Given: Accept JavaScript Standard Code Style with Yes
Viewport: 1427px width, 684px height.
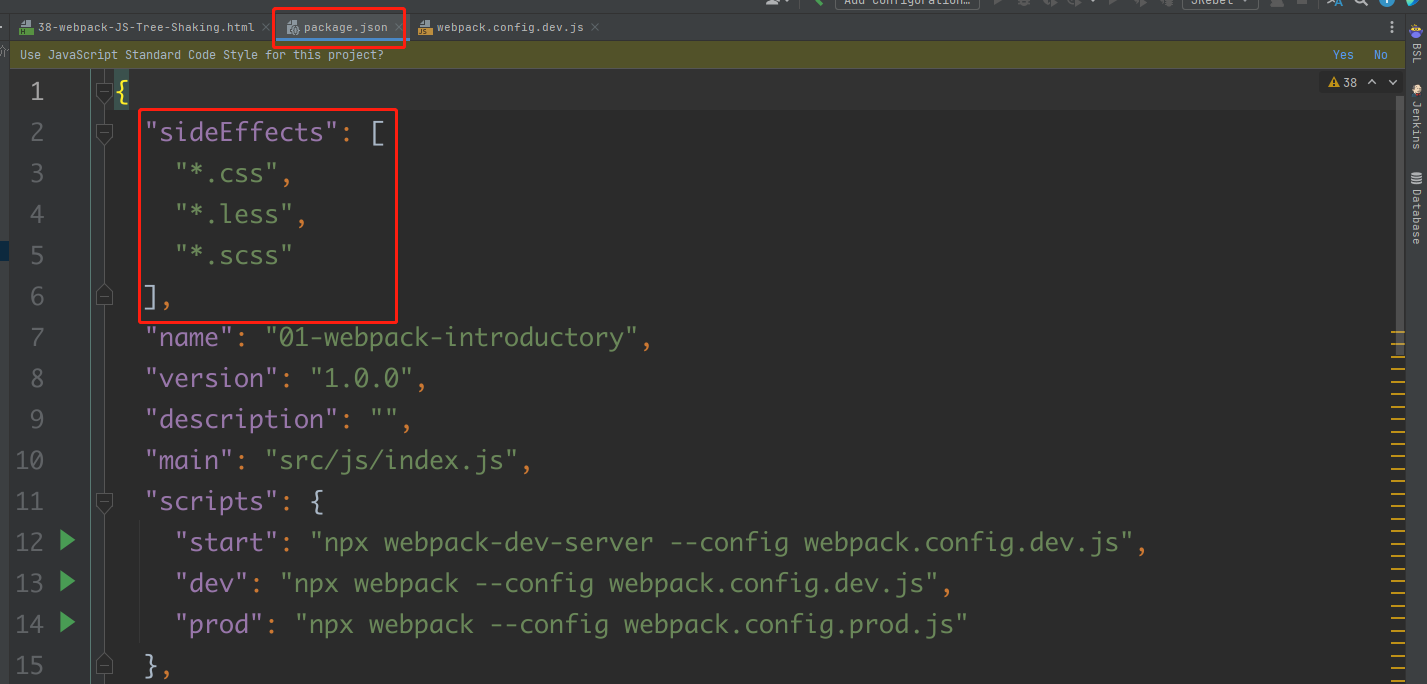Looking at the screenshot, I should coord(1343,55).
